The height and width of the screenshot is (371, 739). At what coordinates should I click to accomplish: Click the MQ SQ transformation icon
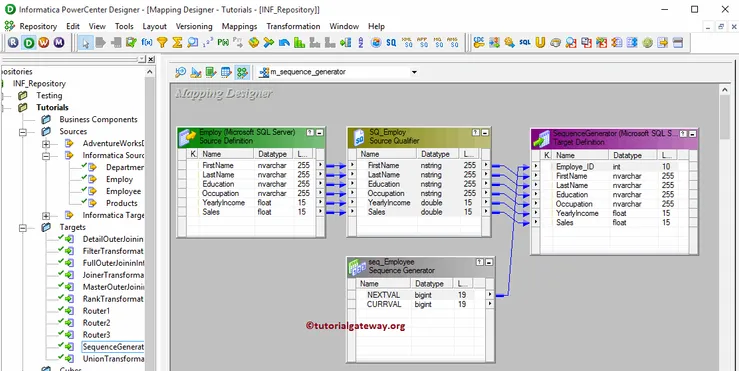click(x=438, y=43)
